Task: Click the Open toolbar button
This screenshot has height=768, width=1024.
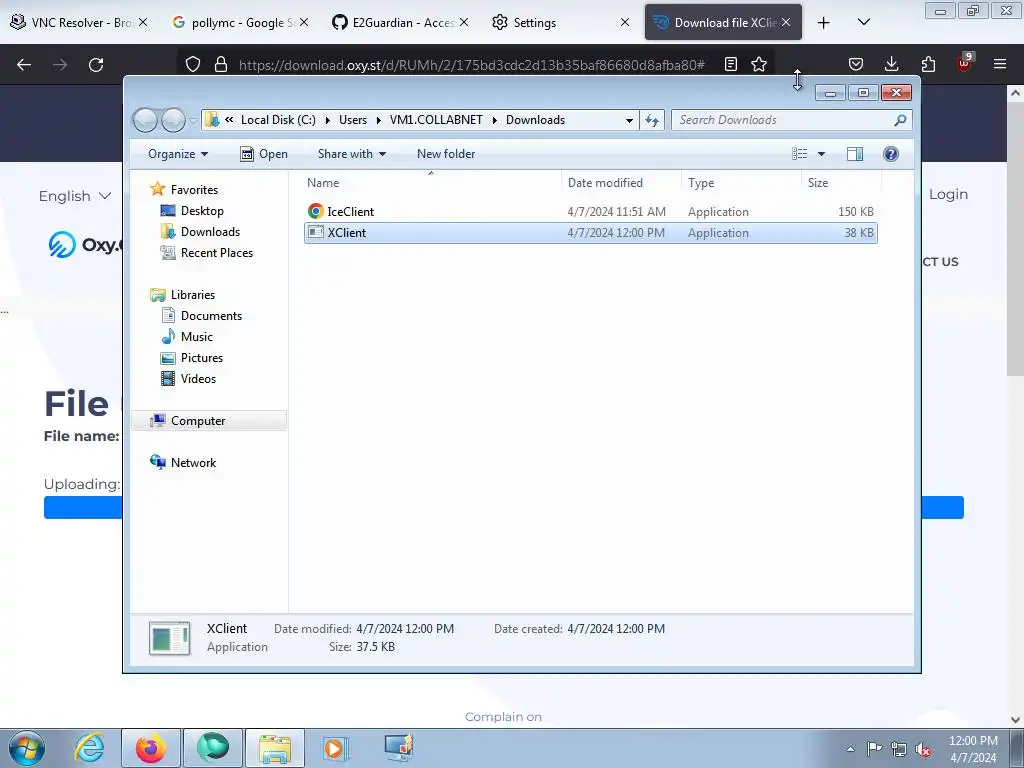Action: [264, 154]
